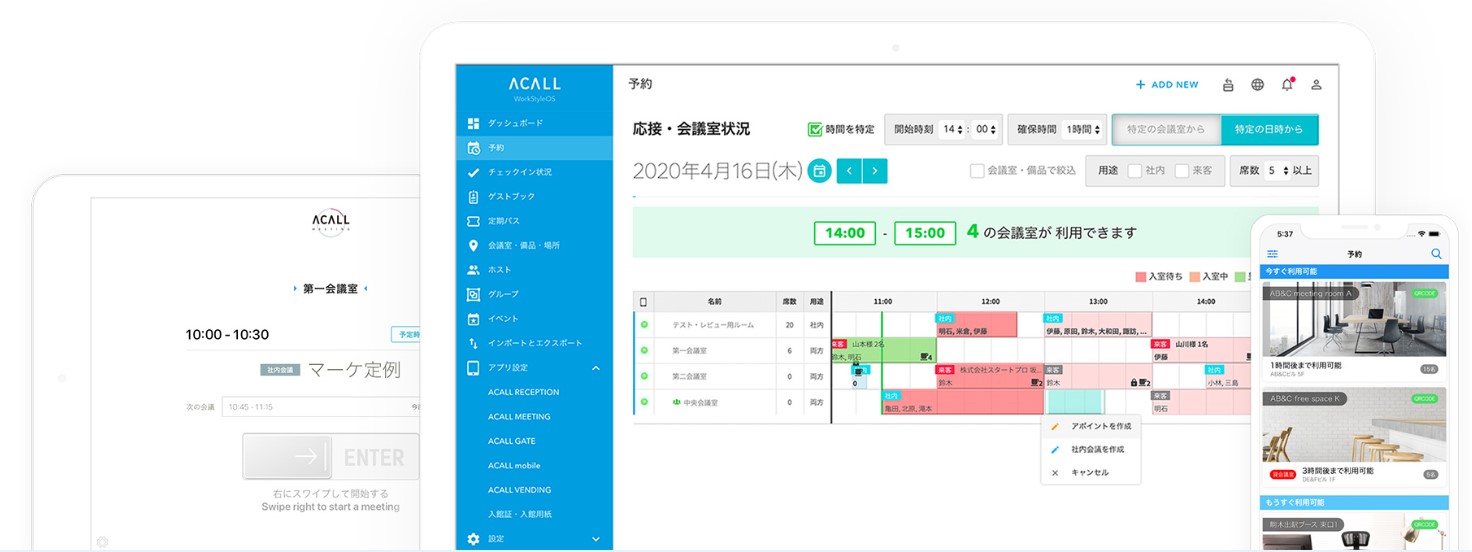Open 山本様 2名 green booking block
The width and height of the screenshot is (1472, 552).
click(884, 350)
